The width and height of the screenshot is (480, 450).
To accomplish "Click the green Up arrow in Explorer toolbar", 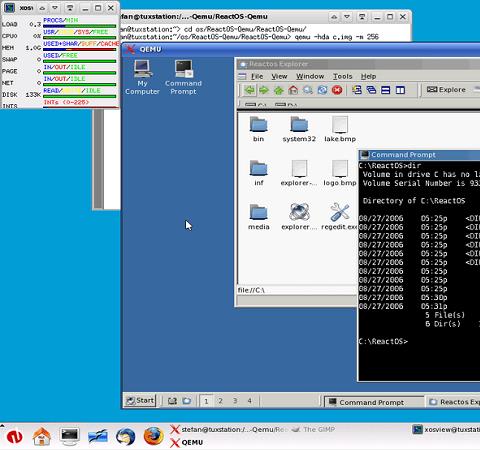I will (x=279, y=90).
